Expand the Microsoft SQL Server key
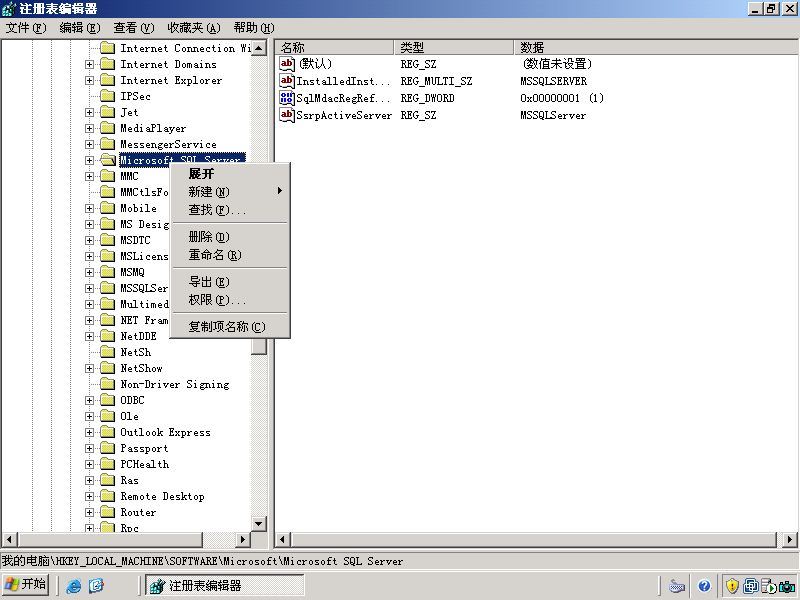The width and height of the screenshot is (800, 600). coord(89,160)
